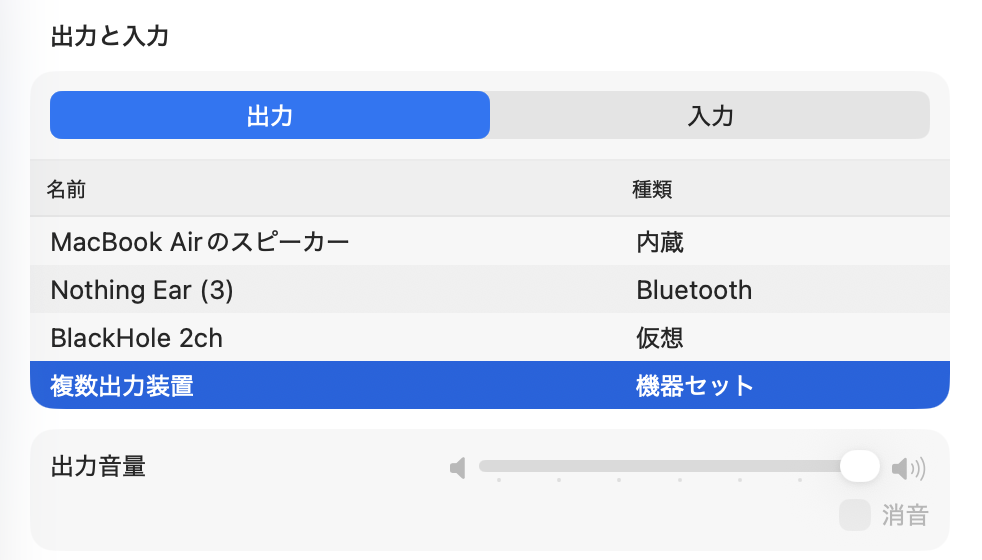
Task: Click the 出力音量 slider thumb
Action: [x=859, y=466]
